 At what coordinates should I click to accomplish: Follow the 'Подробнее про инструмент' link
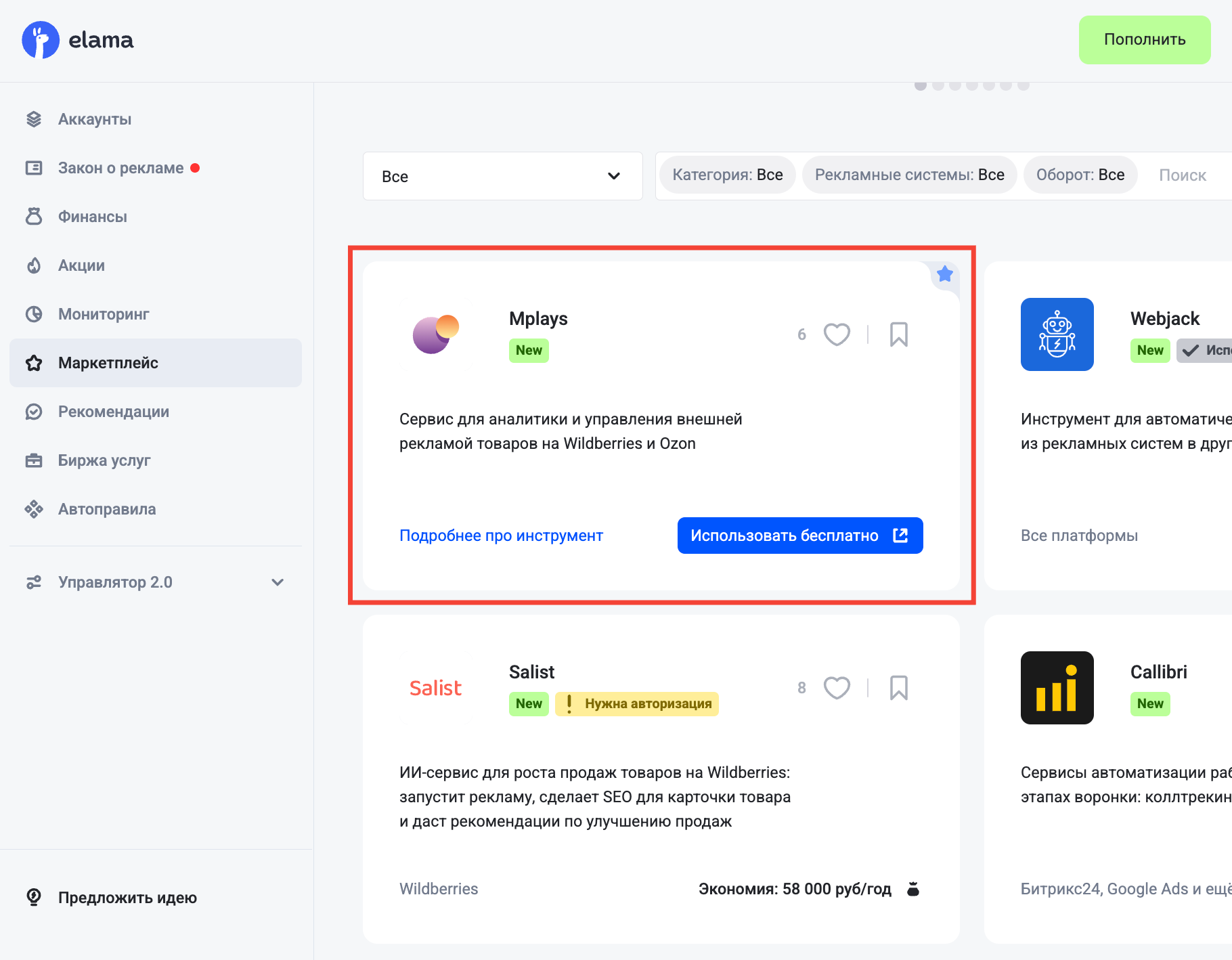(x=501, y=536)
